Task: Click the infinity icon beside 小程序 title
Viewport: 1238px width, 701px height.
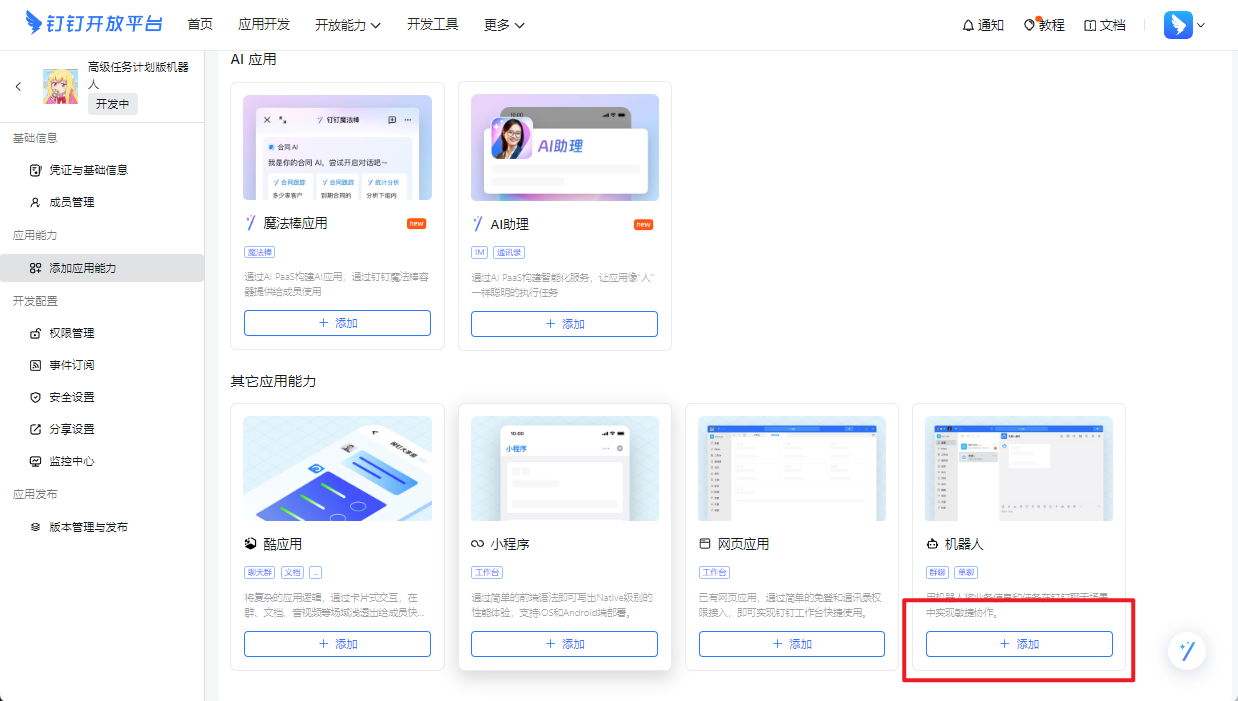Action: coord(478,544)
